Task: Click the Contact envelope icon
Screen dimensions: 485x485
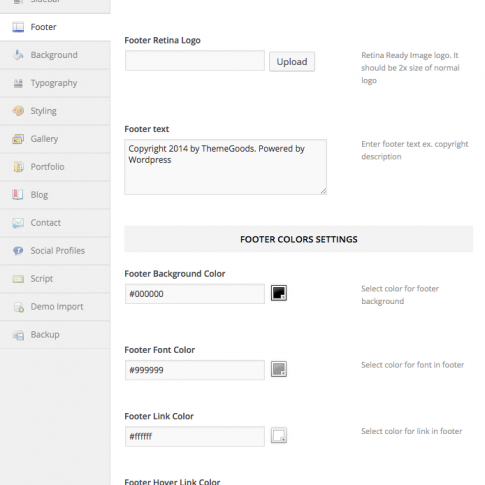Action: 18,223
